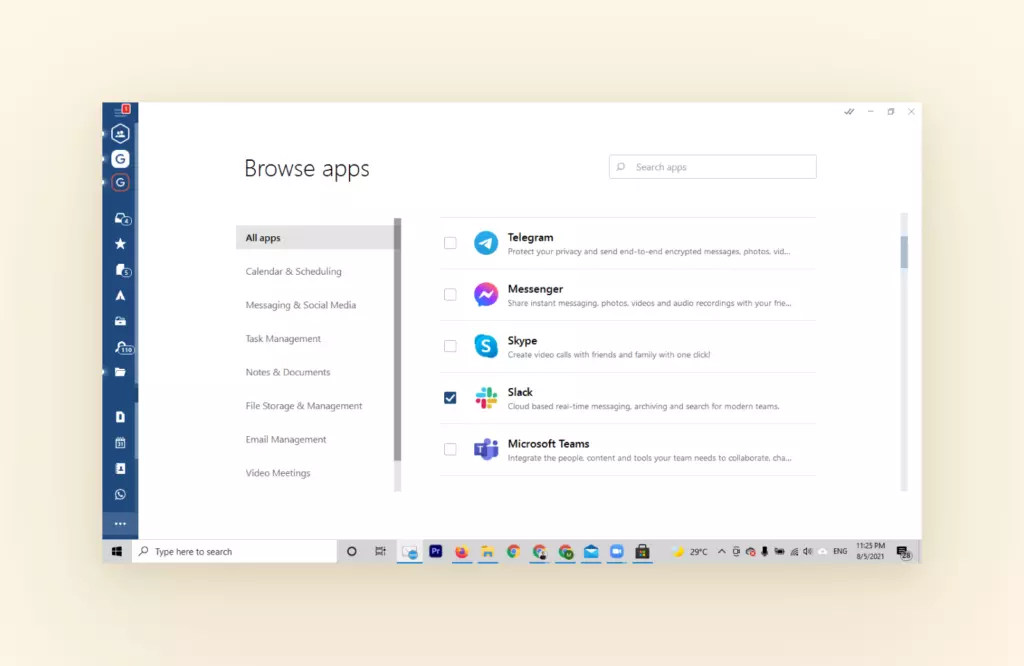Open the calendar icon in the sidebar

(x=120, y=443)
